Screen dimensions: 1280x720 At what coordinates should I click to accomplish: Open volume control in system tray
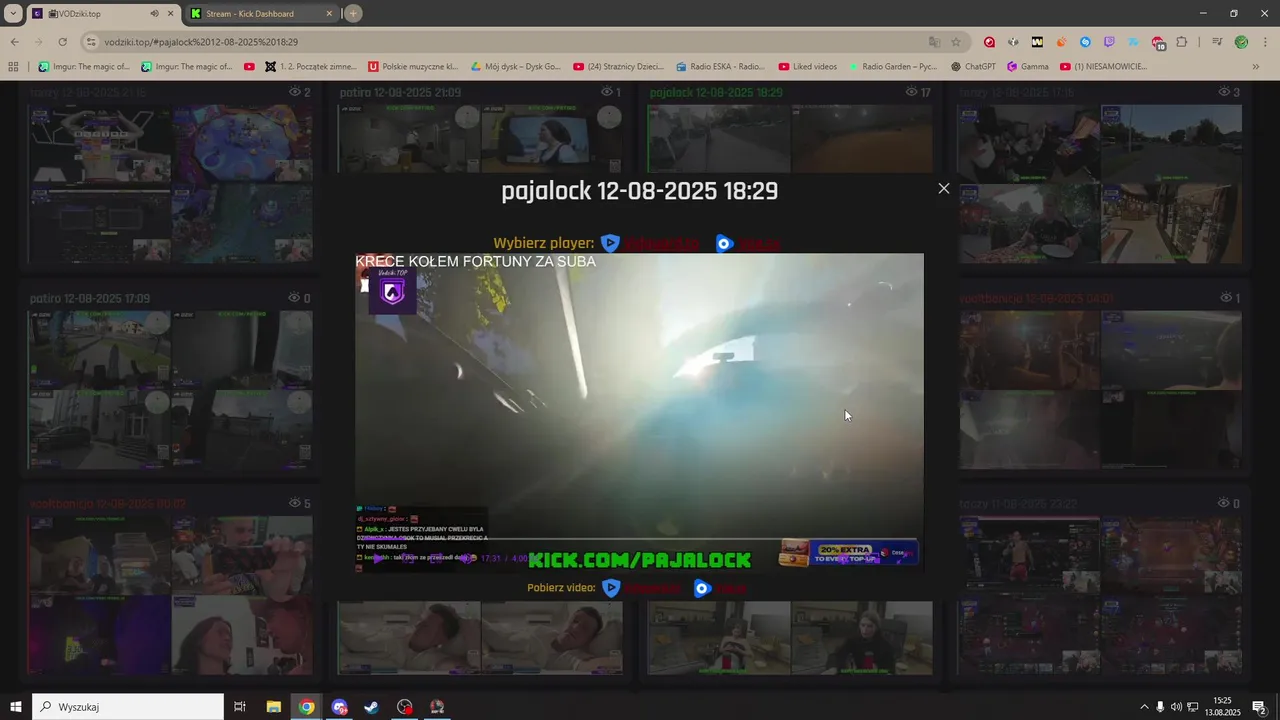(x=1176, y=707)
